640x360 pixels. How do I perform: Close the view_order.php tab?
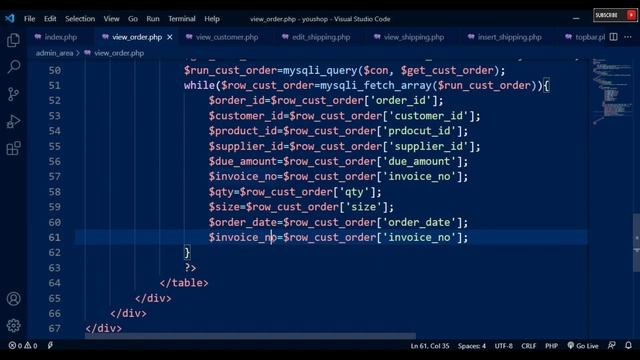170,37
